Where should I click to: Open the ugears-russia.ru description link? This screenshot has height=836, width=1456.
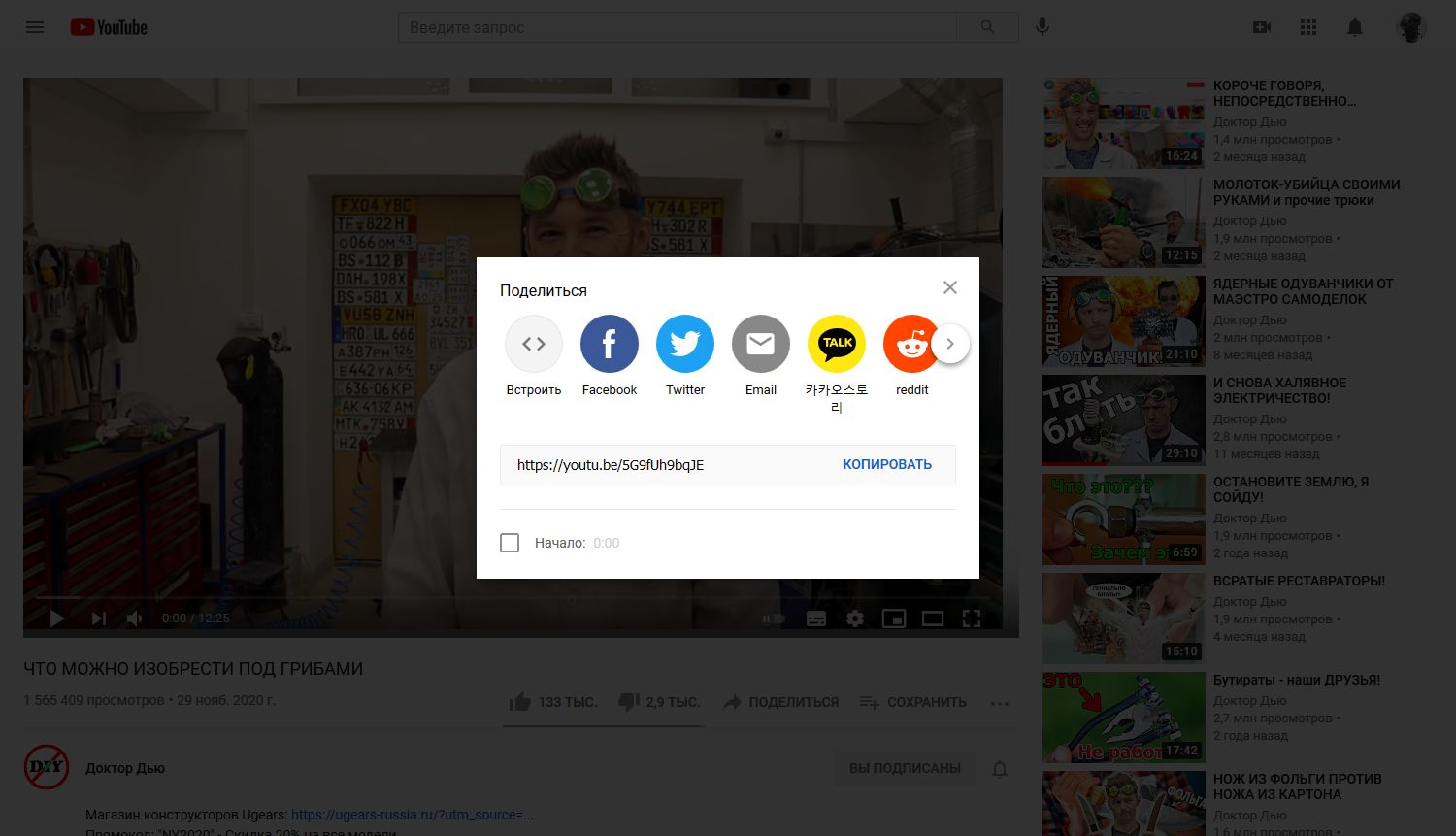[413, 815]
